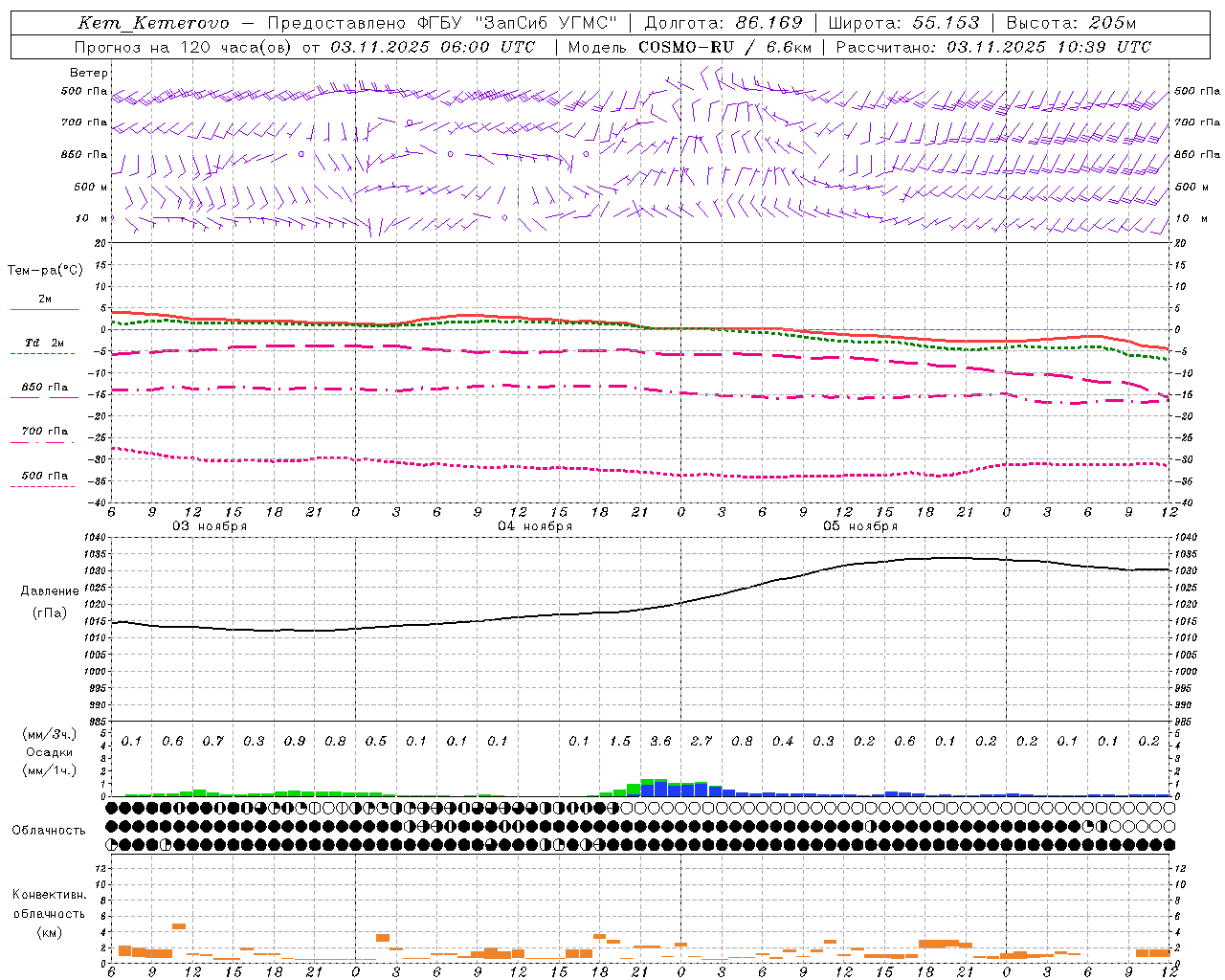This screenshot has height=980, width=1225.
Task: Click the '0.7' precipitation value
Action: click(213, 742)
